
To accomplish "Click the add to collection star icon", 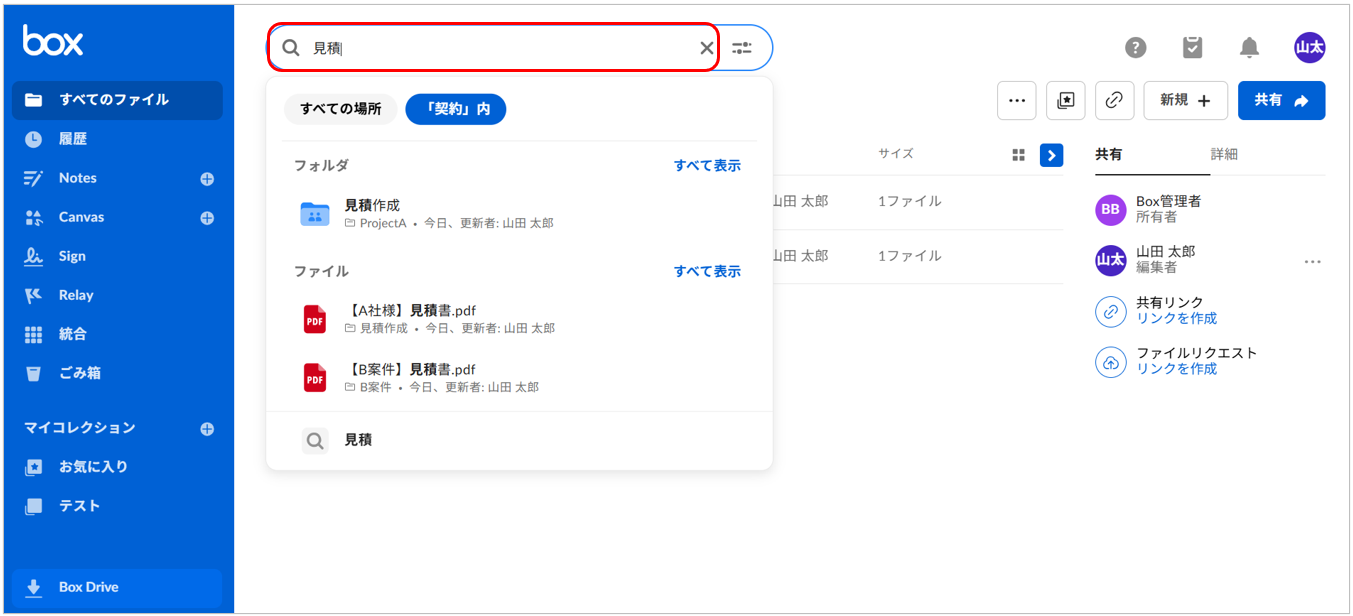I will coord(1065,101).
